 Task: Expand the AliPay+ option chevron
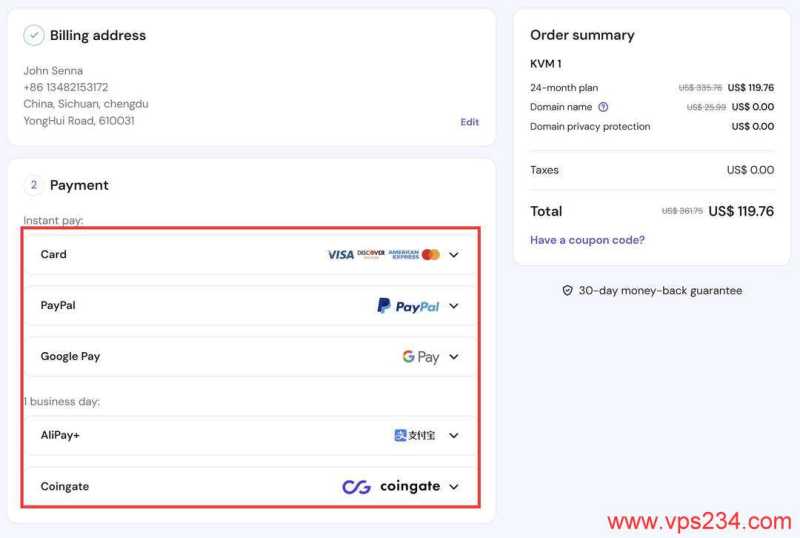pyautogui.click(x=454, y=436)
